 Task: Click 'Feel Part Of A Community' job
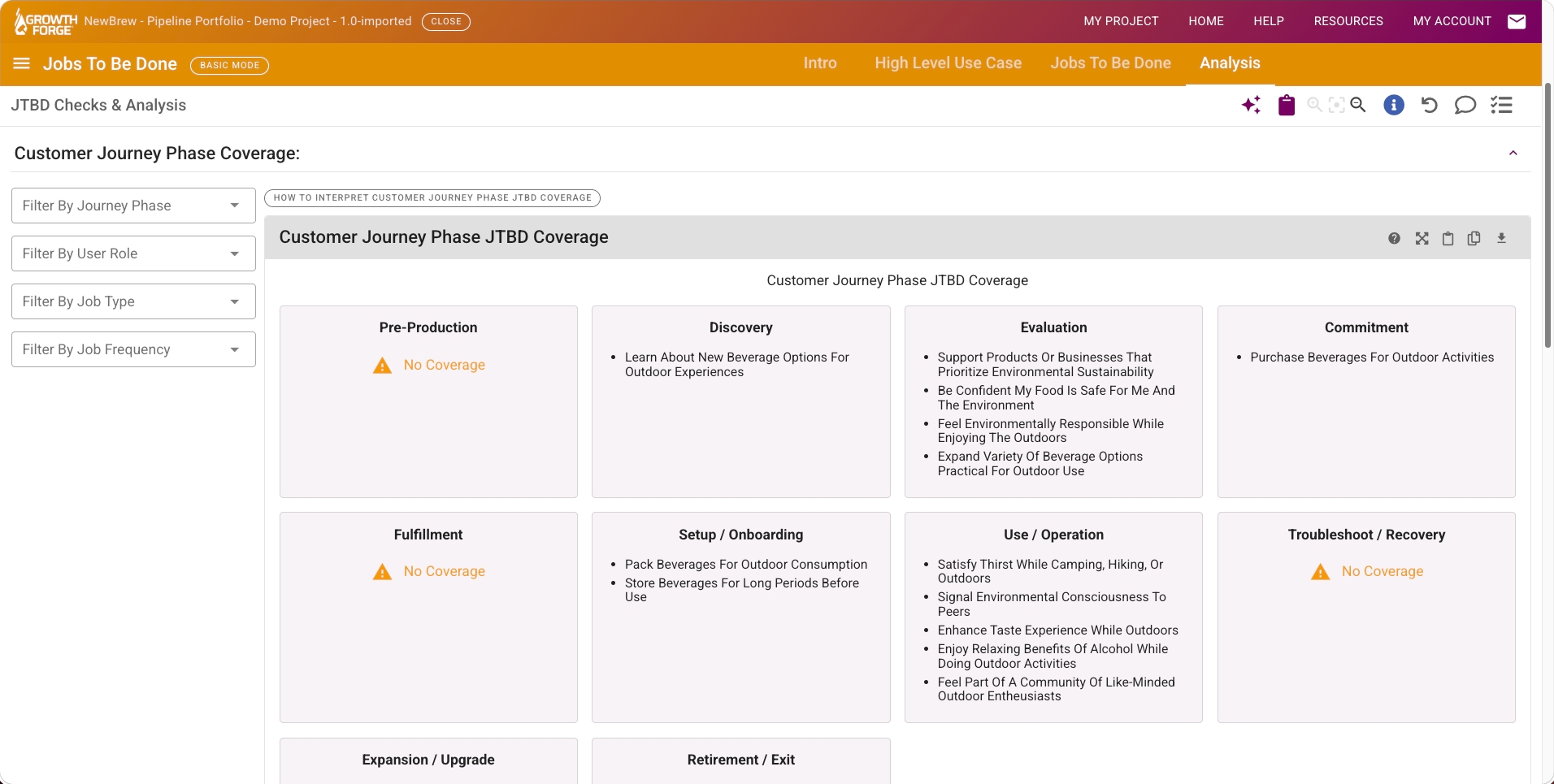[x=1056, y=690]
